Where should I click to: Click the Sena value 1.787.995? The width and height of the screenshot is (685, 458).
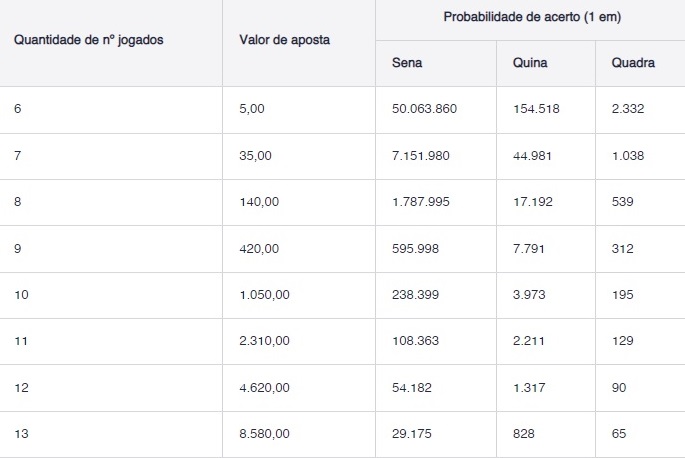coord(421,202)
